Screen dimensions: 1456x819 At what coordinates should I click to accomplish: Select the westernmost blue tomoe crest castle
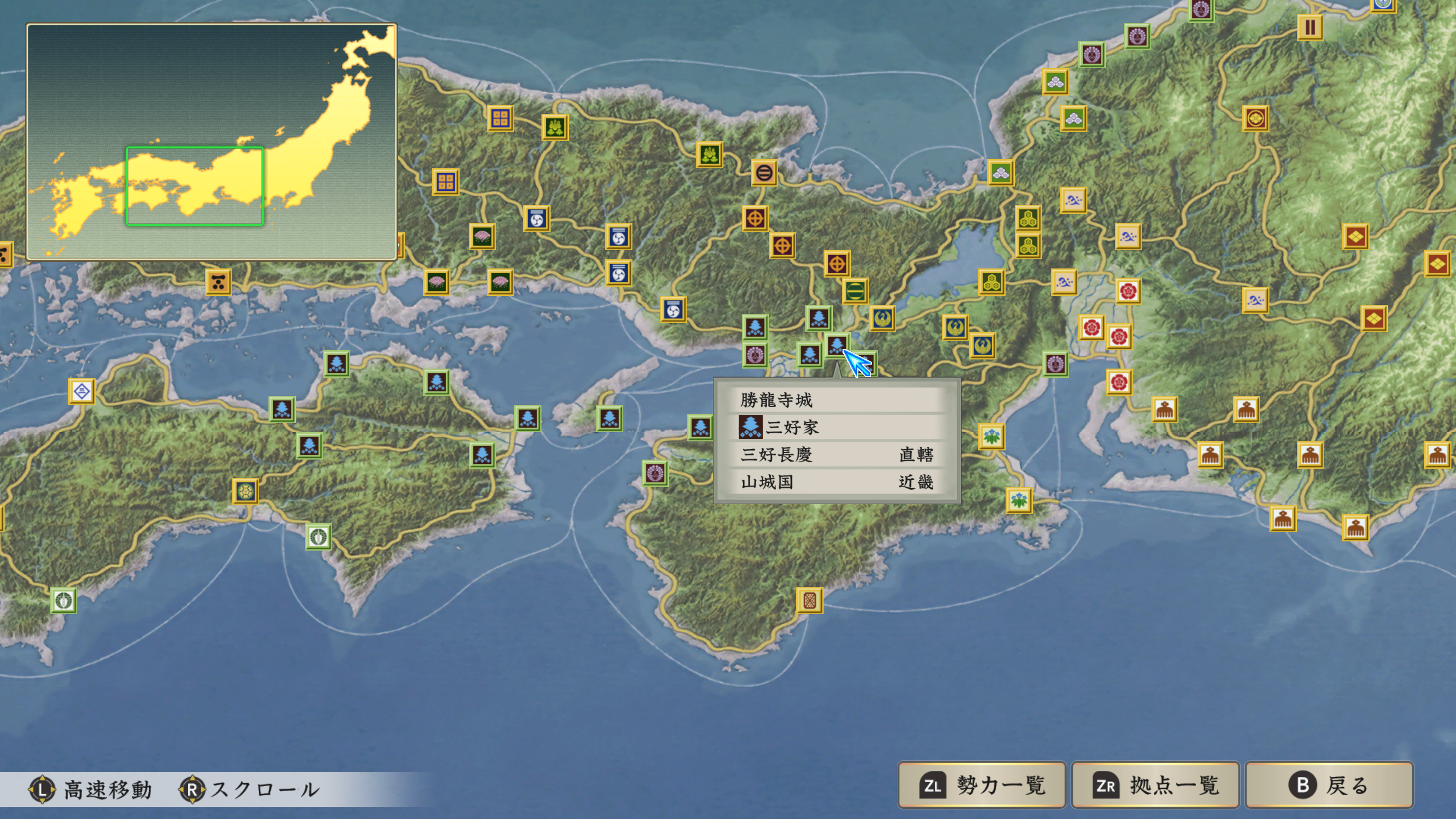537,218
